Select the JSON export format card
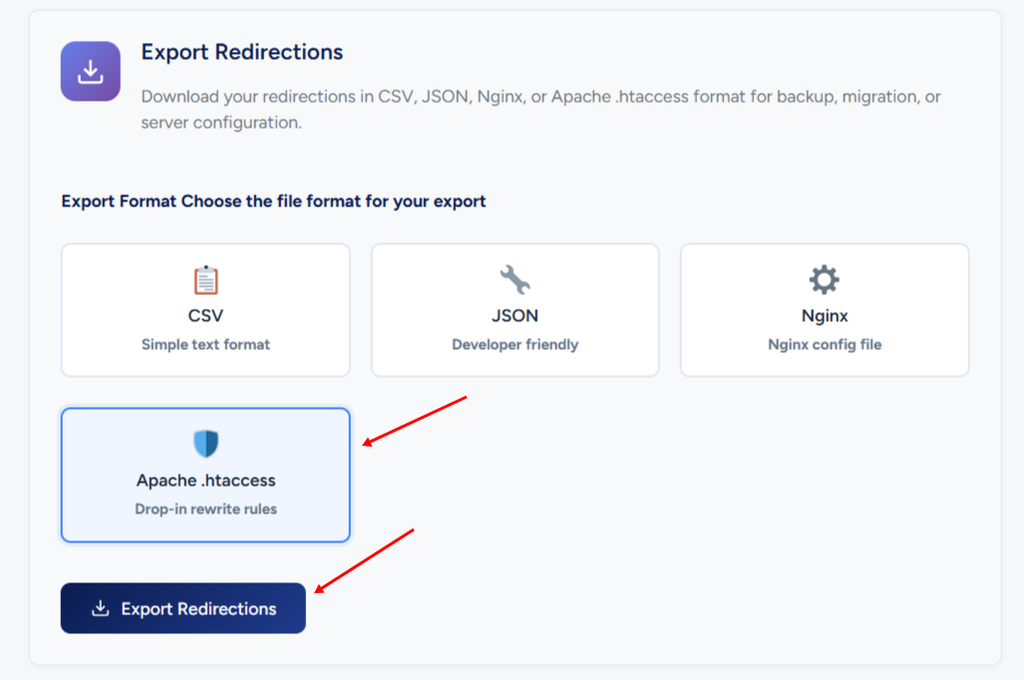 pyautogui.click(x=515, y=310)
